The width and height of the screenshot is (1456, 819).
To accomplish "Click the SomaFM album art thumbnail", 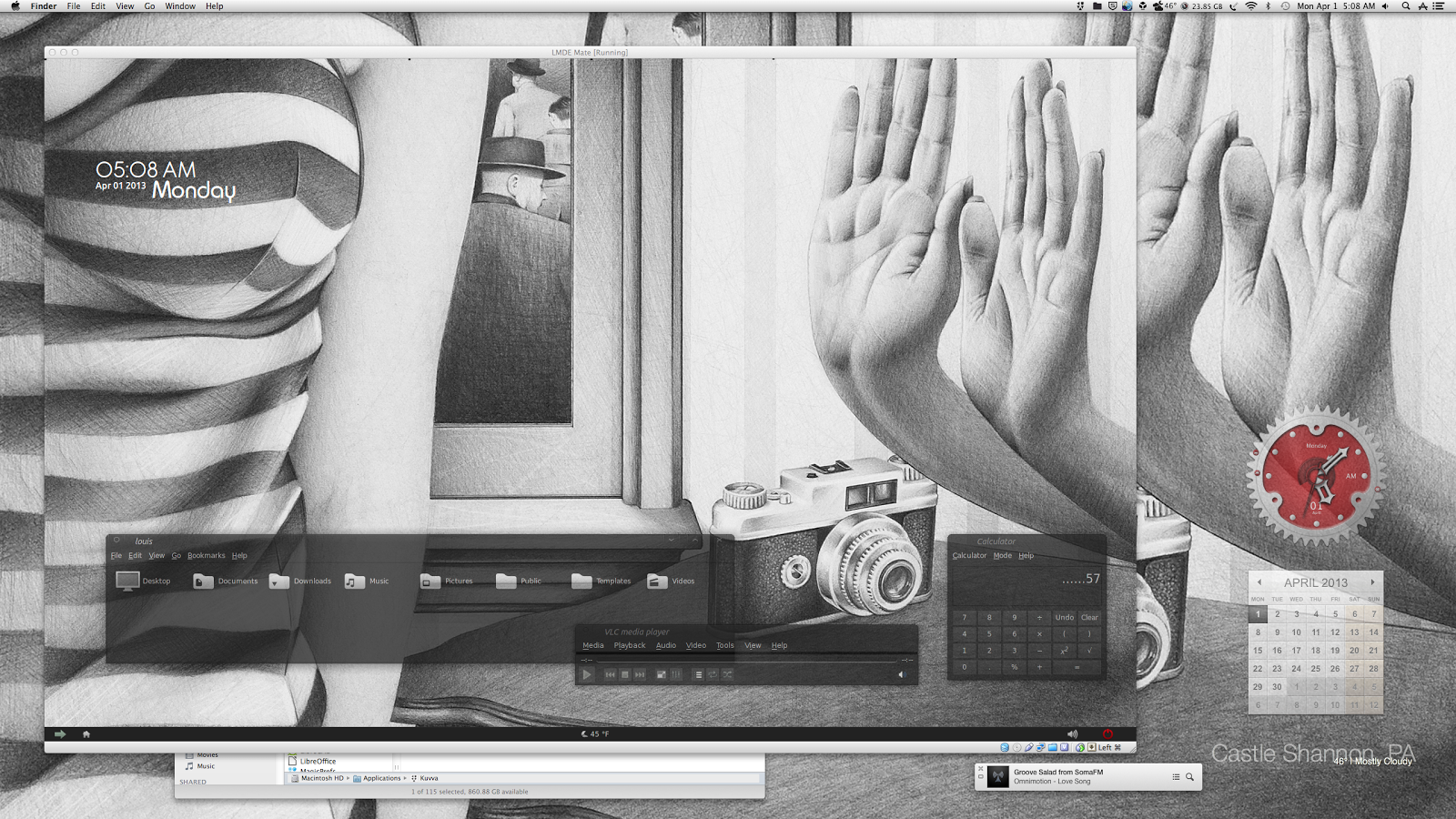I will [x=998, y=776].
